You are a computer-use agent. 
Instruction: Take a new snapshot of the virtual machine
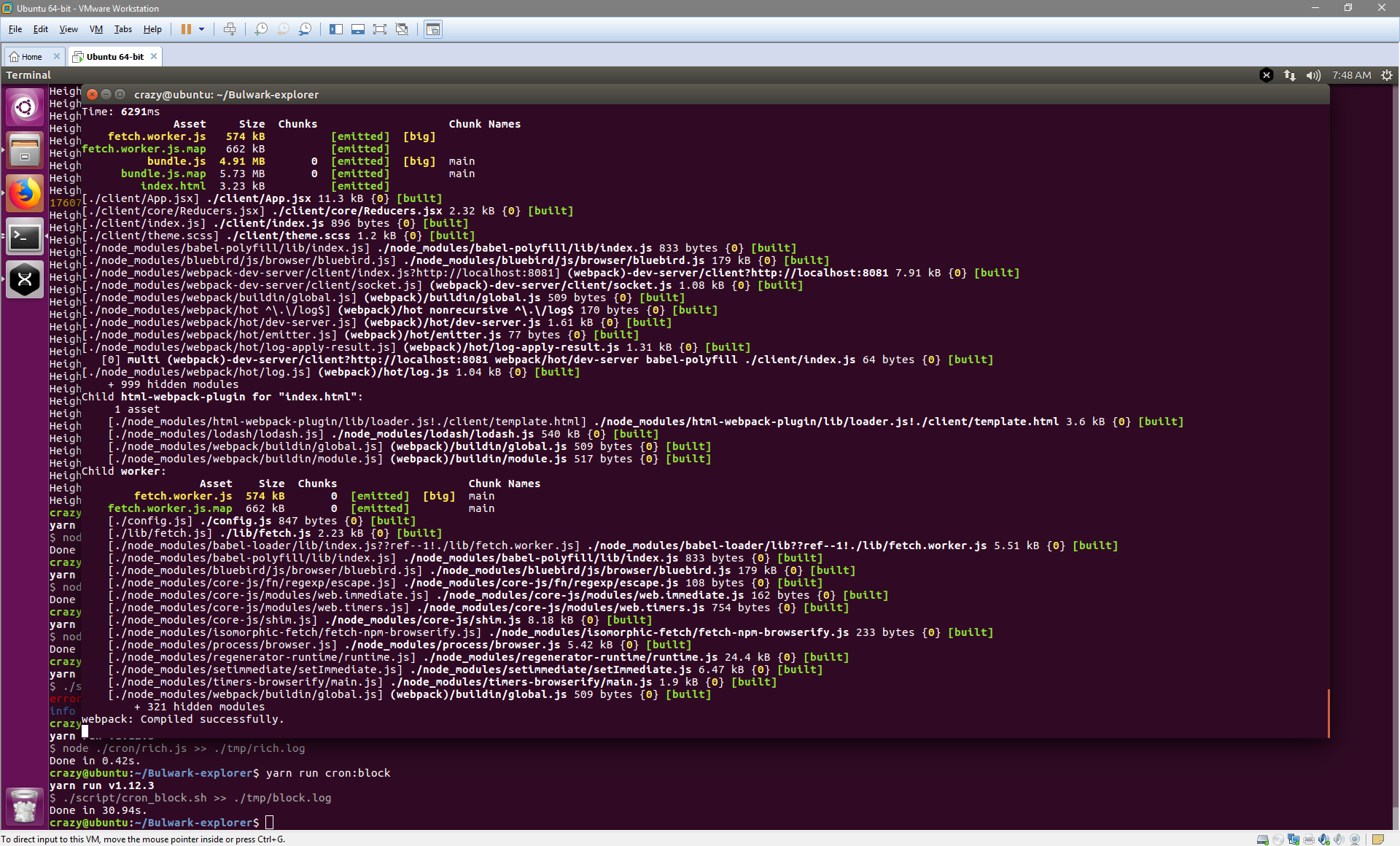click(261, 29)
